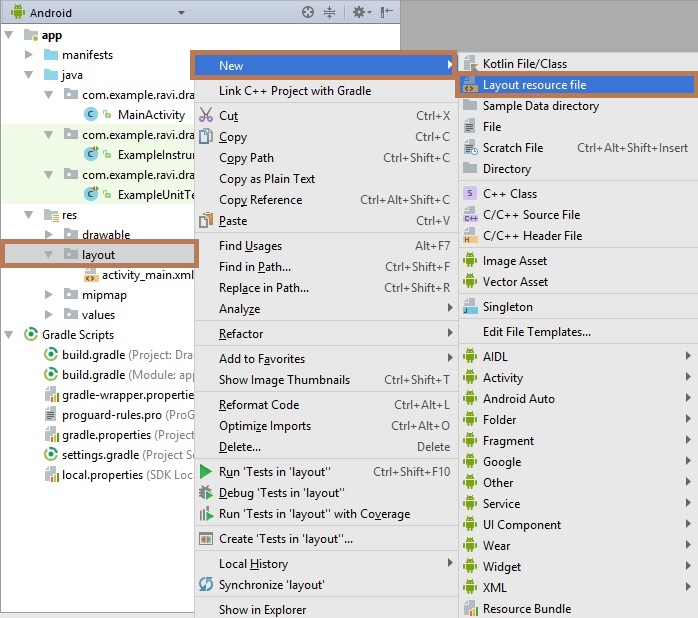This screenshot has height=618, width=698.
Task: Select Show Image Thumbnails
Action: coord(326,379)
